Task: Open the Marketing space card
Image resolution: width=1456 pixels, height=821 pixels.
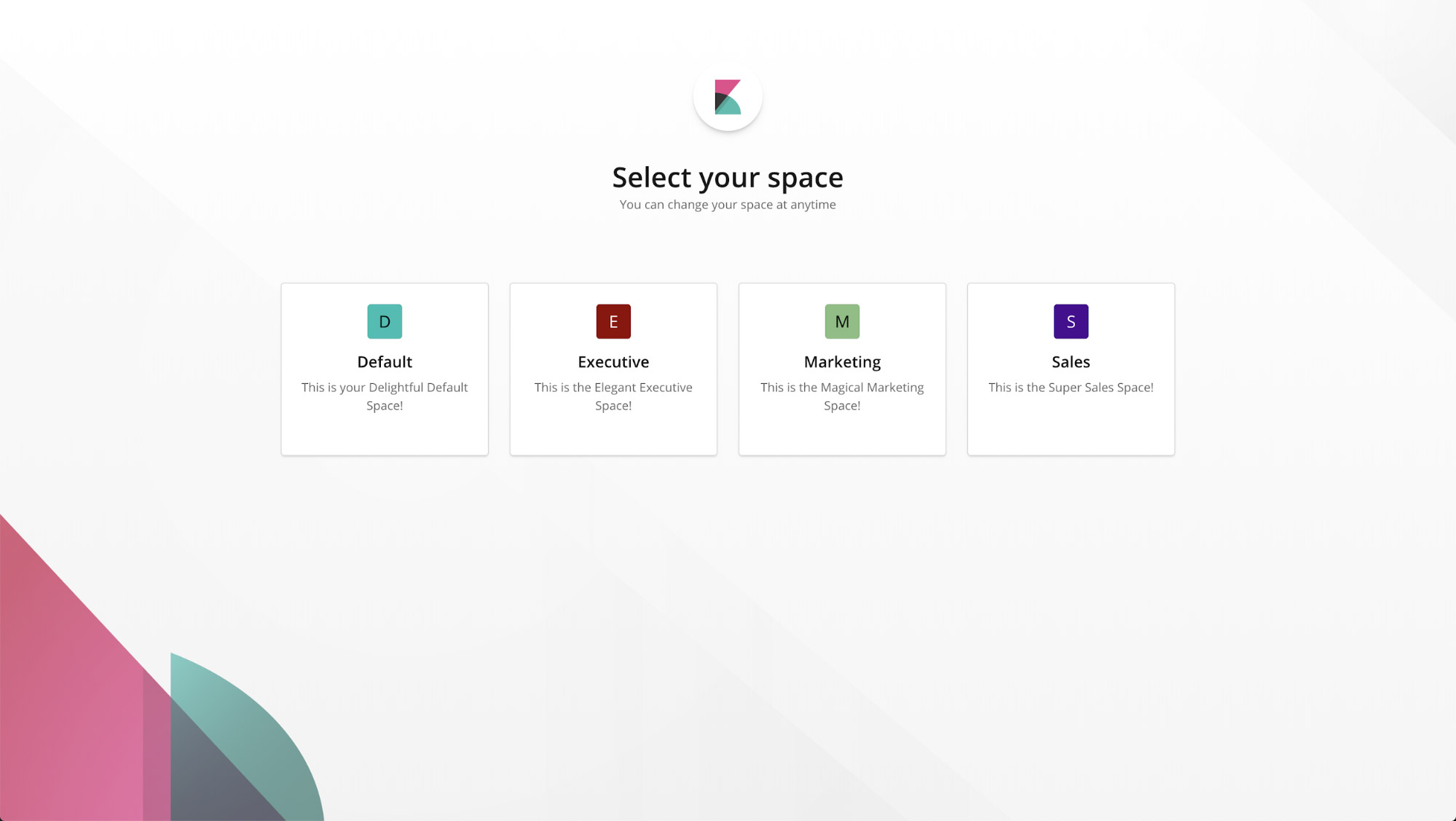Action: (842, 369)
